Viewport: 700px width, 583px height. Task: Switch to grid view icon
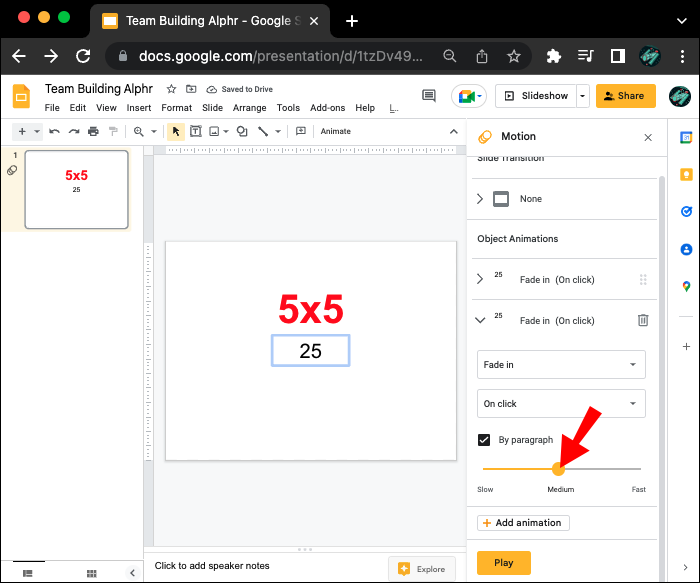(92, 573)
